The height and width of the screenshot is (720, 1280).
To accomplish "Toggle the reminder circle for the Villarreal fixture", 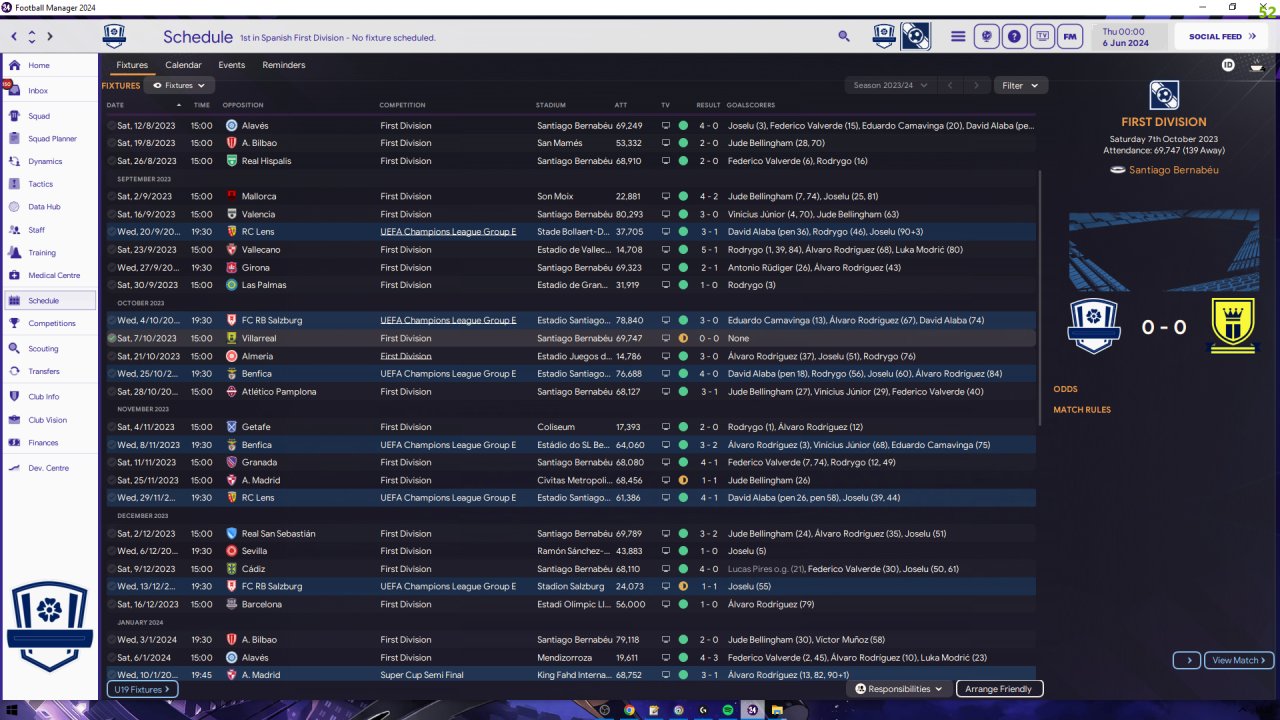I will [x=112, y=338].
